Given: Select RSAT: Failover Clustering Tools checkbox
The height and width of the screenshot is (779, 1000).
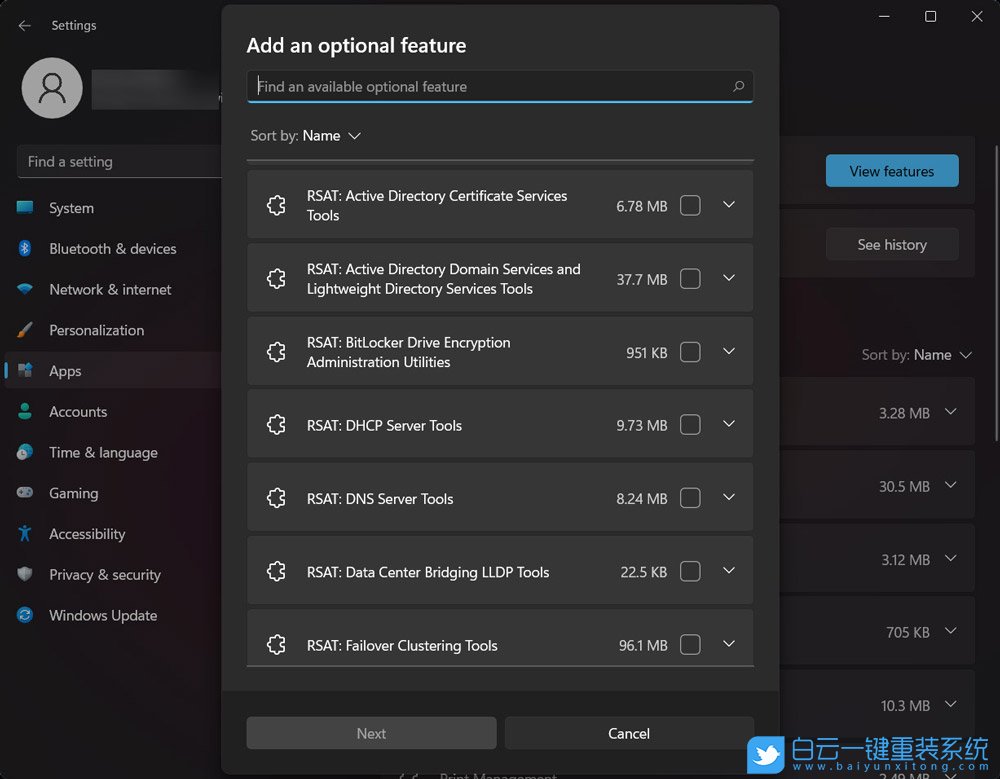Looking at the screenshot, I should 690,645.
